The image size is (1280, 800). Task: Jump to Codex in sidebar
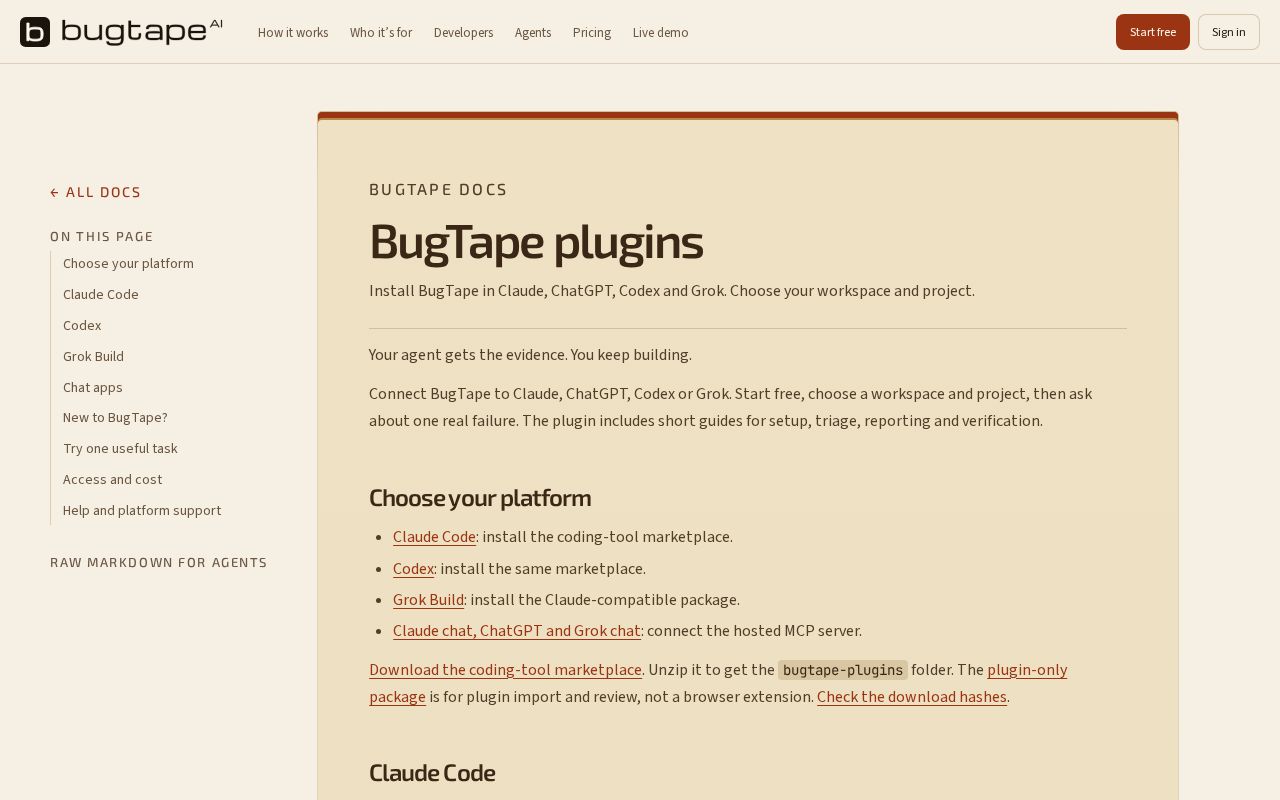click(82, 325)
